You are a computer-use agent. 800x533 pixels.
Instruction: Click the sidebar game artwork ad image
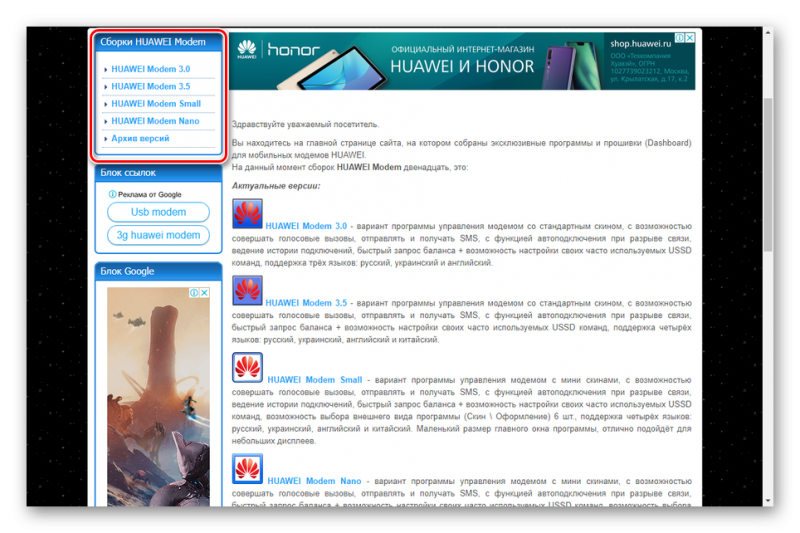[158, 397]
